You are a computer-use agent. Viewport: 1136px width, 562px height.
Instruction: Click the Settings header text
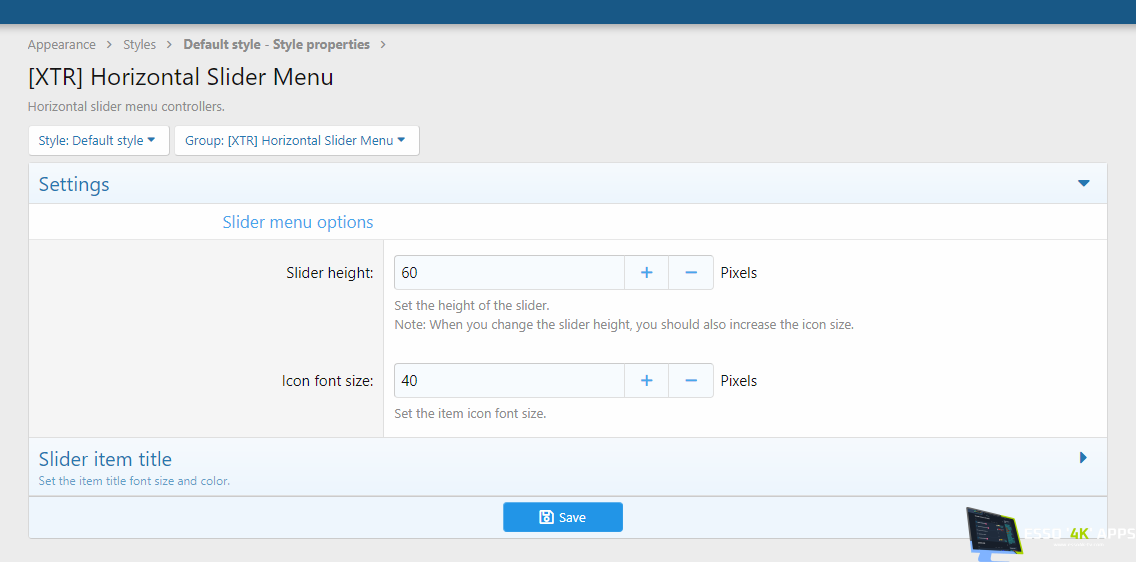coord(74,185)
